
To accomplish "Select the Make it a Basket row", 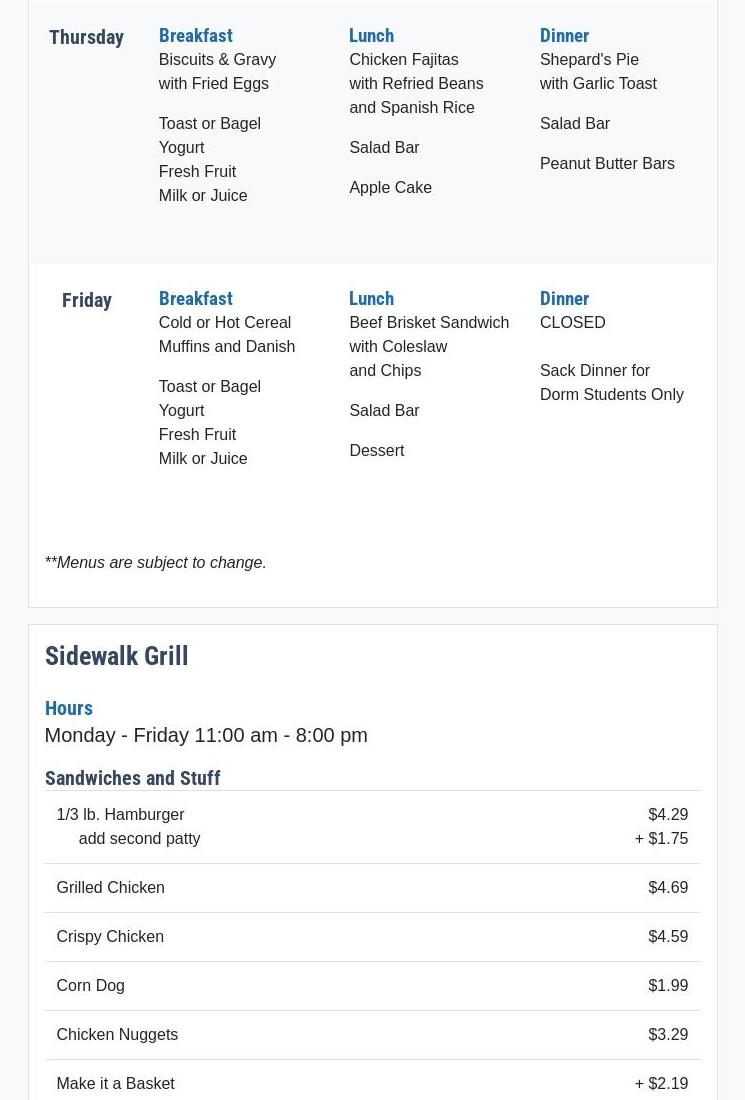I will click(x=372, y=1080).
